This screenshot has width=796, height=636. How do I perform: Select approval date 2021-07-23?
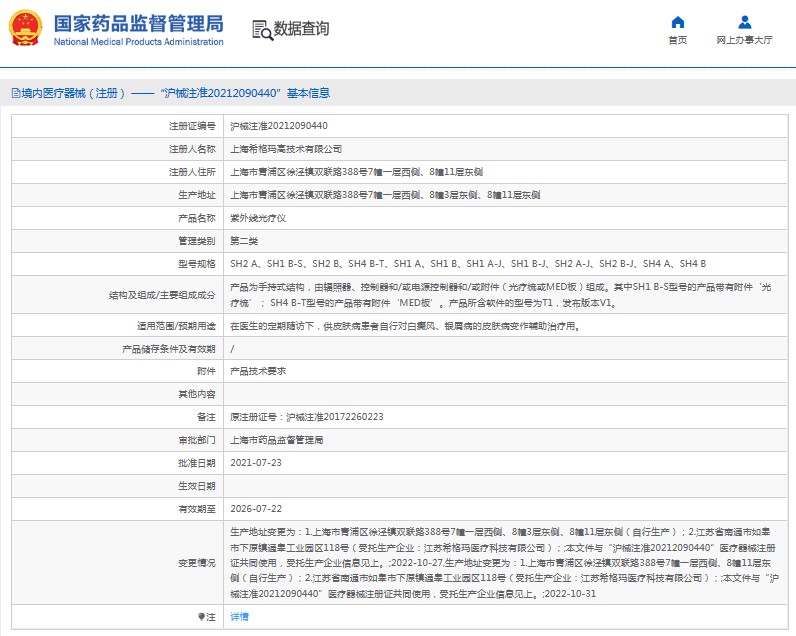[x=256, y=463]
